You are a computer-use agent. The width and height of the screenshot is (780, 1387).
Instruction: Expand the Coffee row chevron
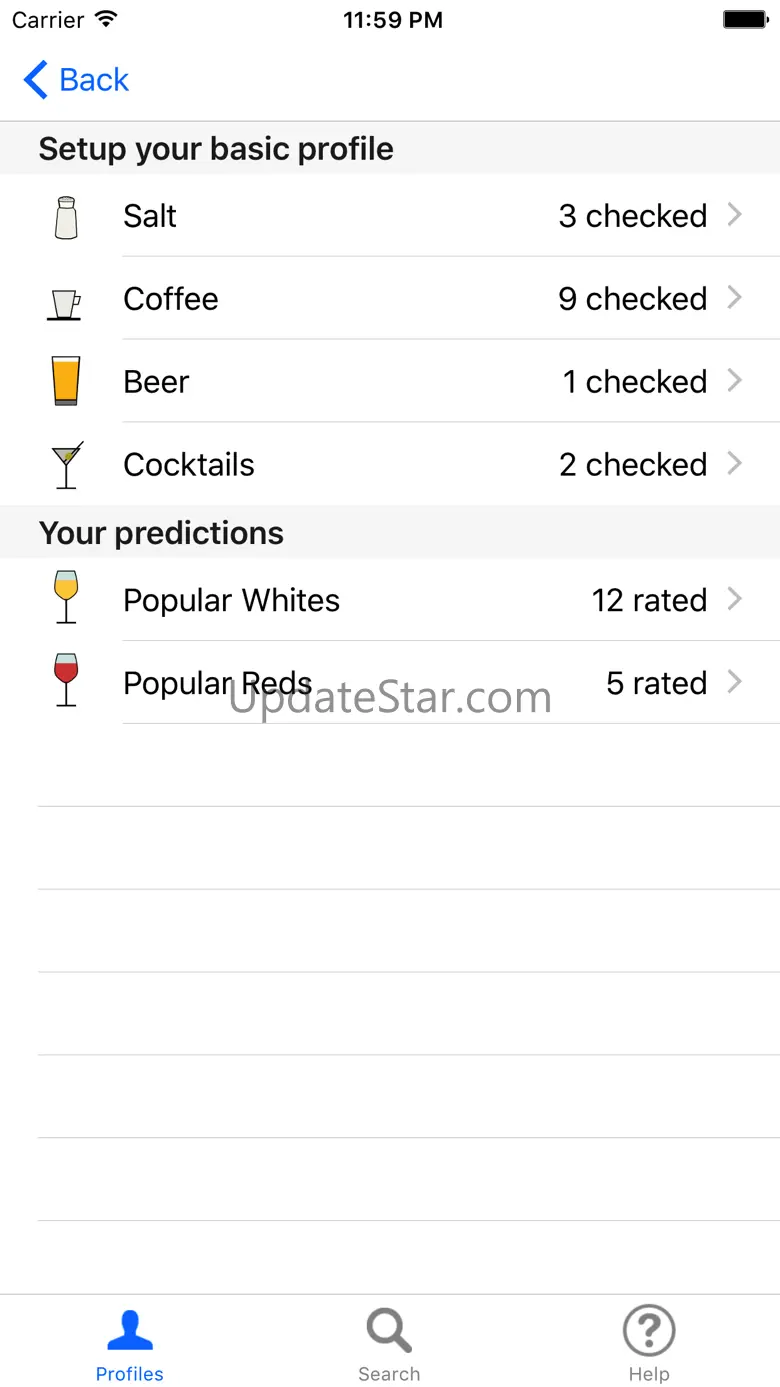(735, 298)
